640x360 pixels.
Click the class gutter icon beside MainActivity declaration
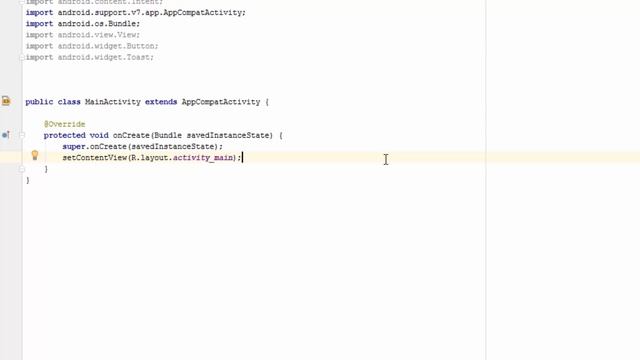point(6,100)
